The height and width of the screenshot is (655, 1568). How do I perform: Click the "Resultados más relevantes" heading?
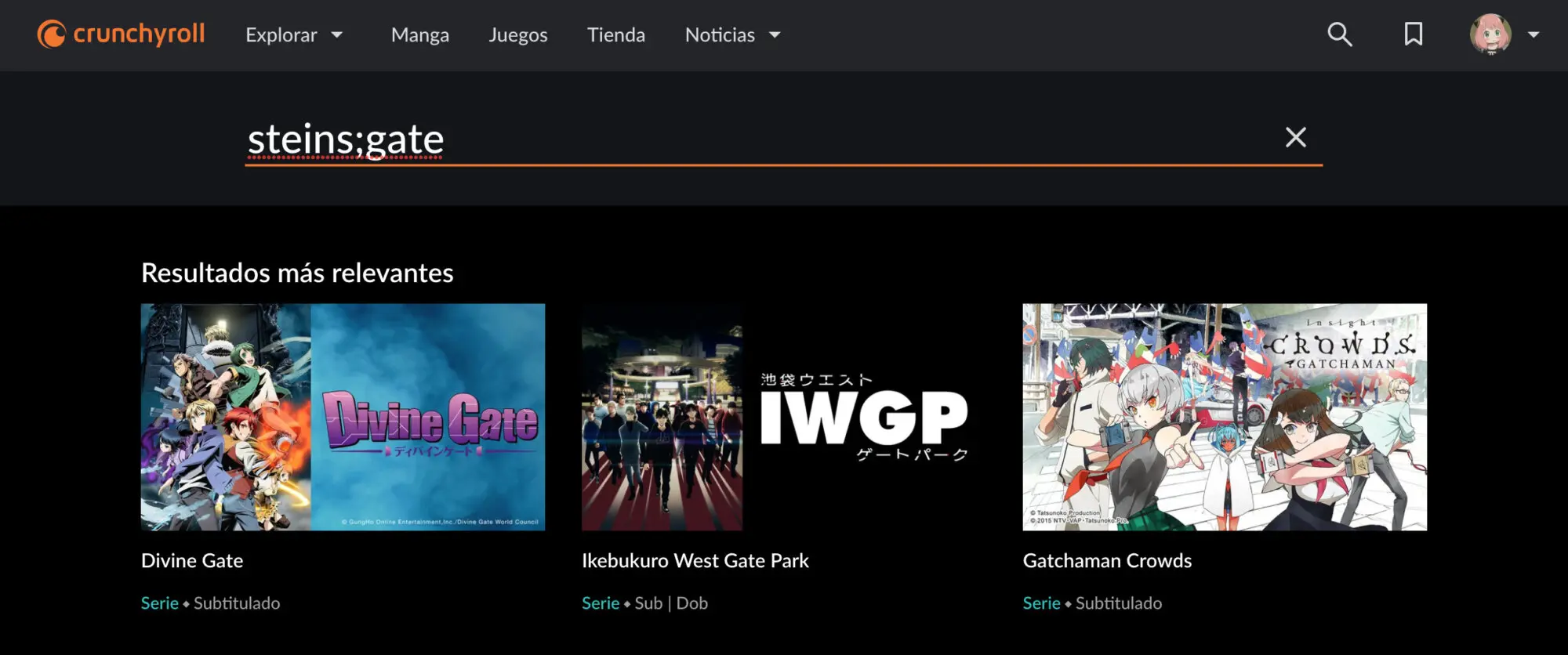point(297,273)
